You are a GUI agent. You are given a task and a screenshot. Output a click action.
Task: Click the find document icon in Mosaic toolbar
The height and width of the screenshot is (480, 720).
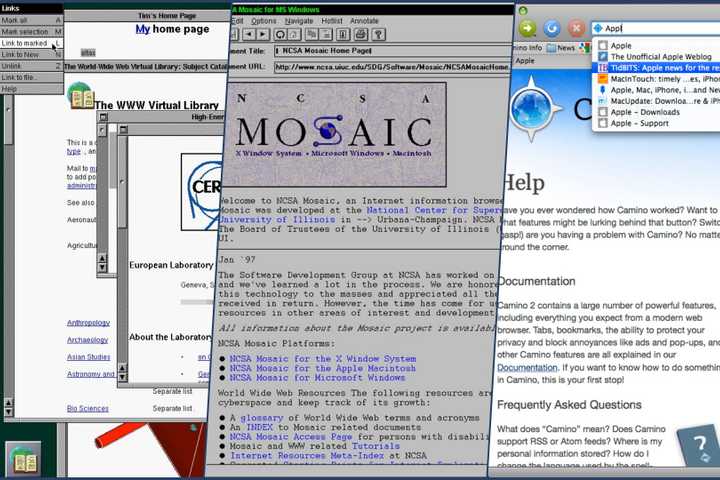(x=343, y=34)
